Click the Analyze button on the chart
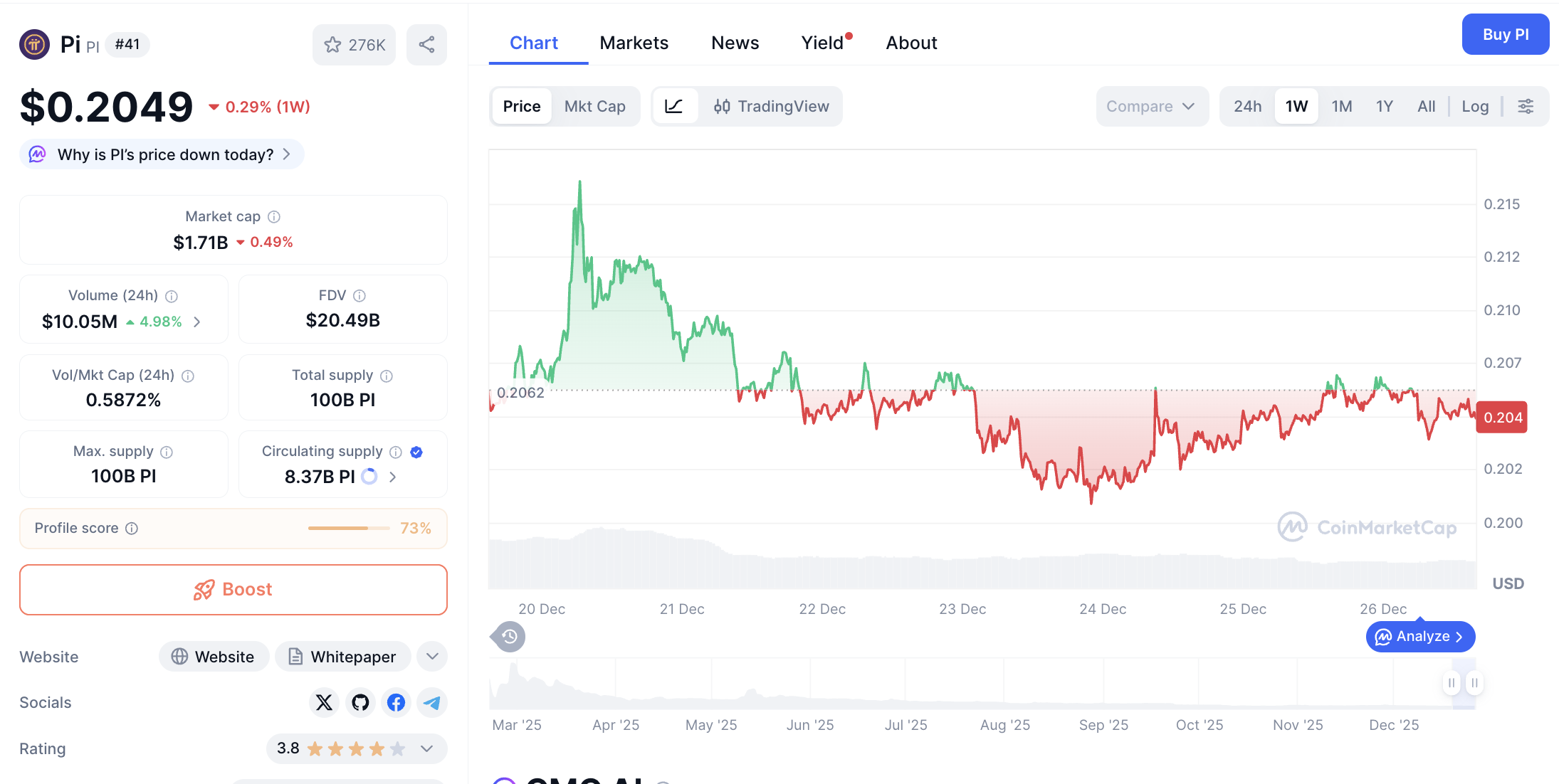Screen dimensions: 1559x784 1419,636
